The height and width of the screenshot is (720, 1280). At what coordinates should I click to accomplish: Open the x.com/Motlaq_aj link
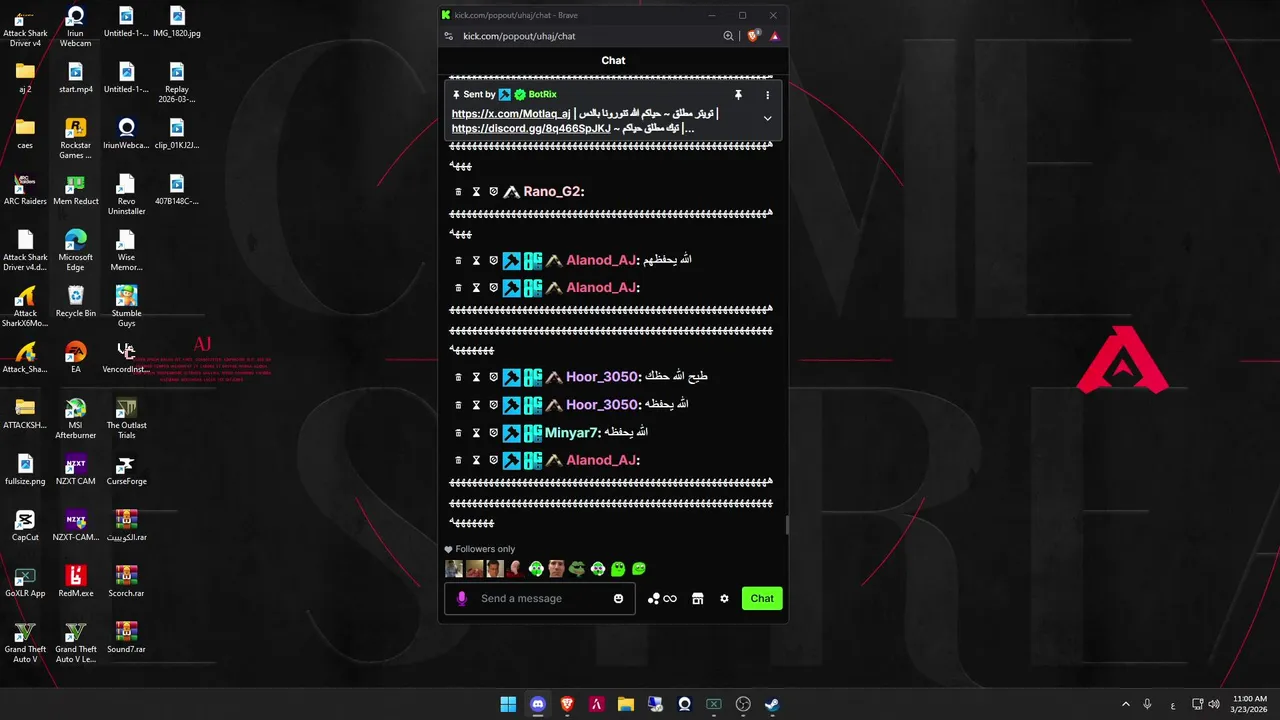[x=511, y=114]
